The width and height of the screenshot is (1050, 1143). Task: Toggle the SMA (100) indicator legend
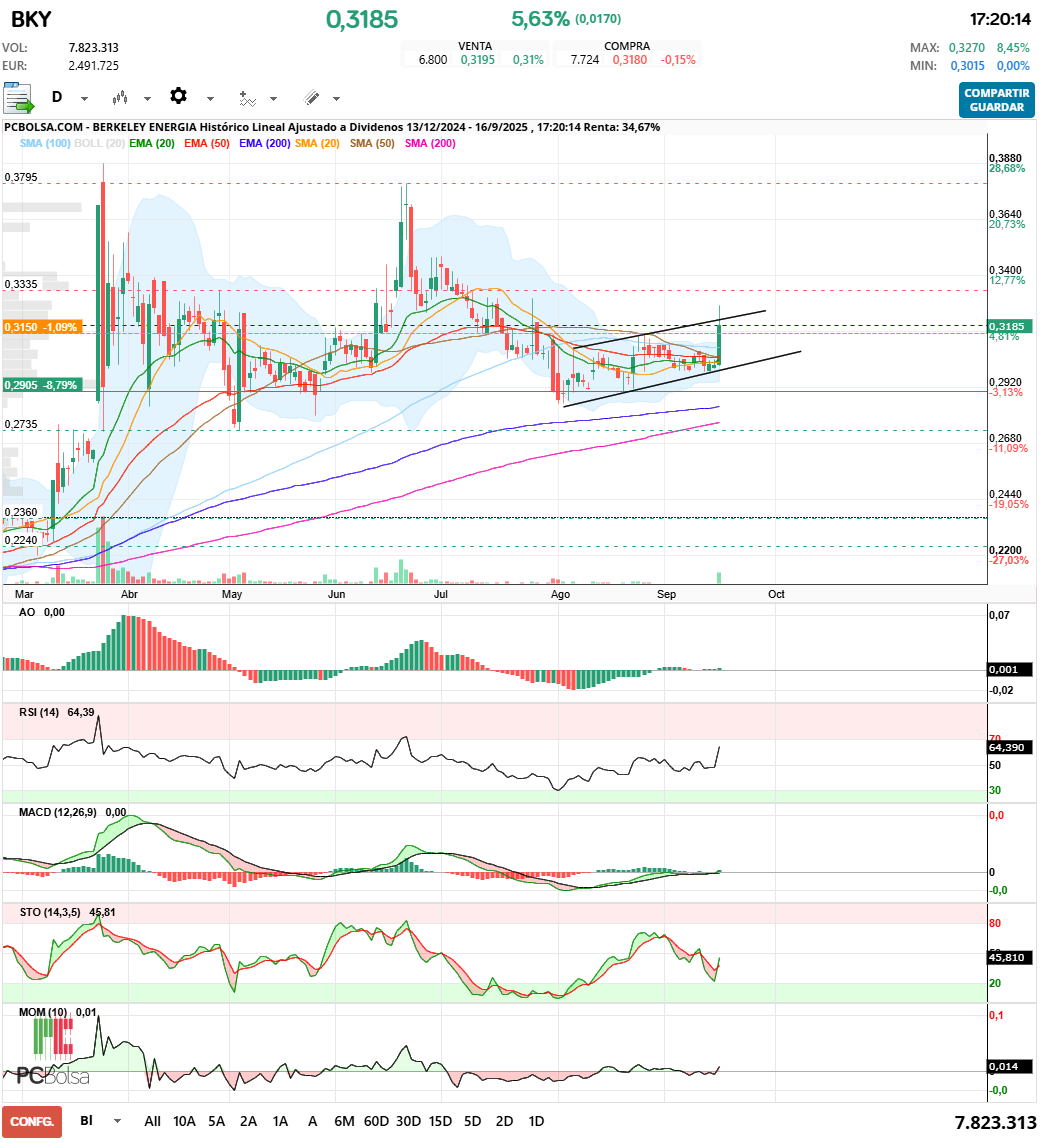[45, 144]
